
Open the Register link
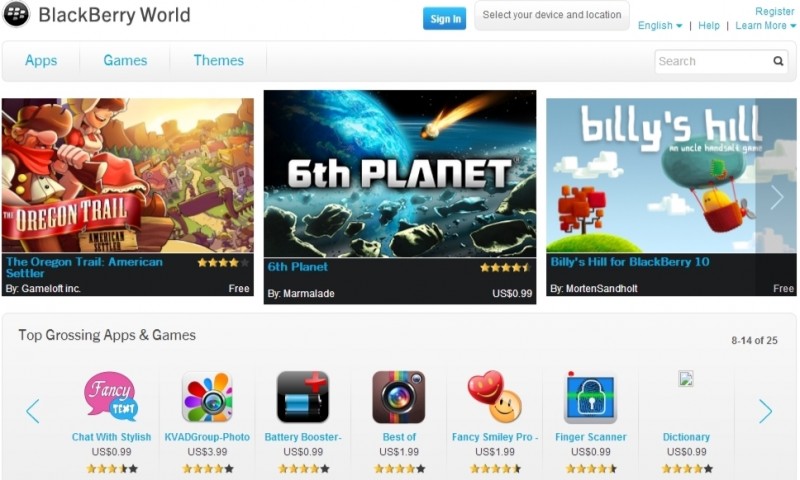pos(774,11)
